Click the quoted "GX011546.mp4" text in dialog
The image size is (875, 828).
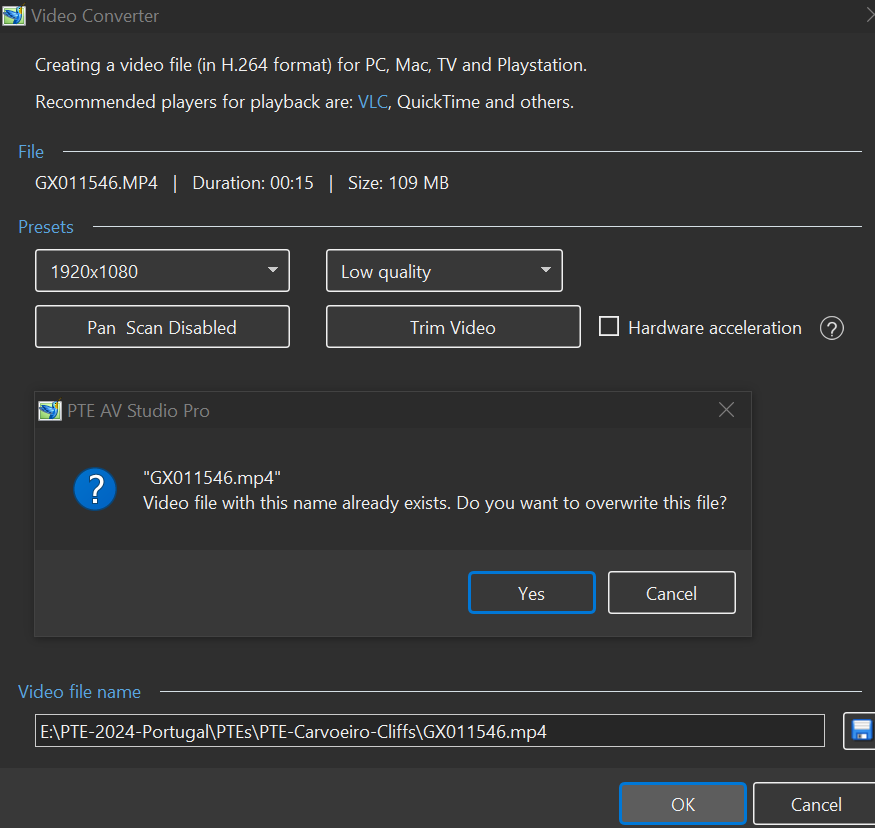pyautogui.click(x=212, y=478)
